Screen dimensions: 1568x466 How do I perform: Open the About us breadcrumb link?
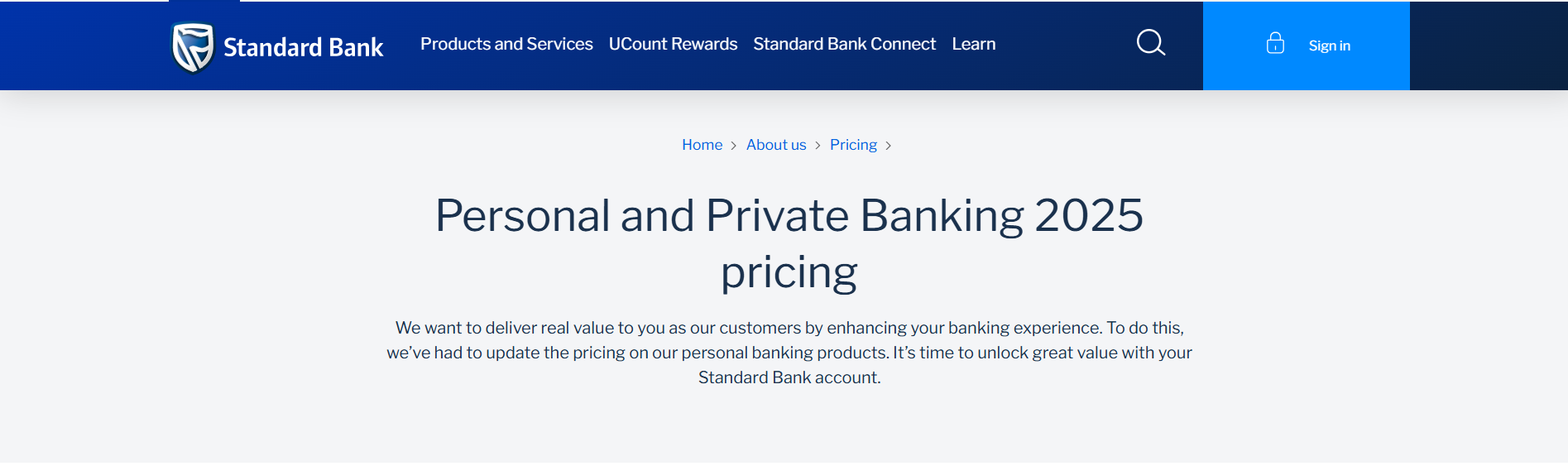tap(775, 145)
